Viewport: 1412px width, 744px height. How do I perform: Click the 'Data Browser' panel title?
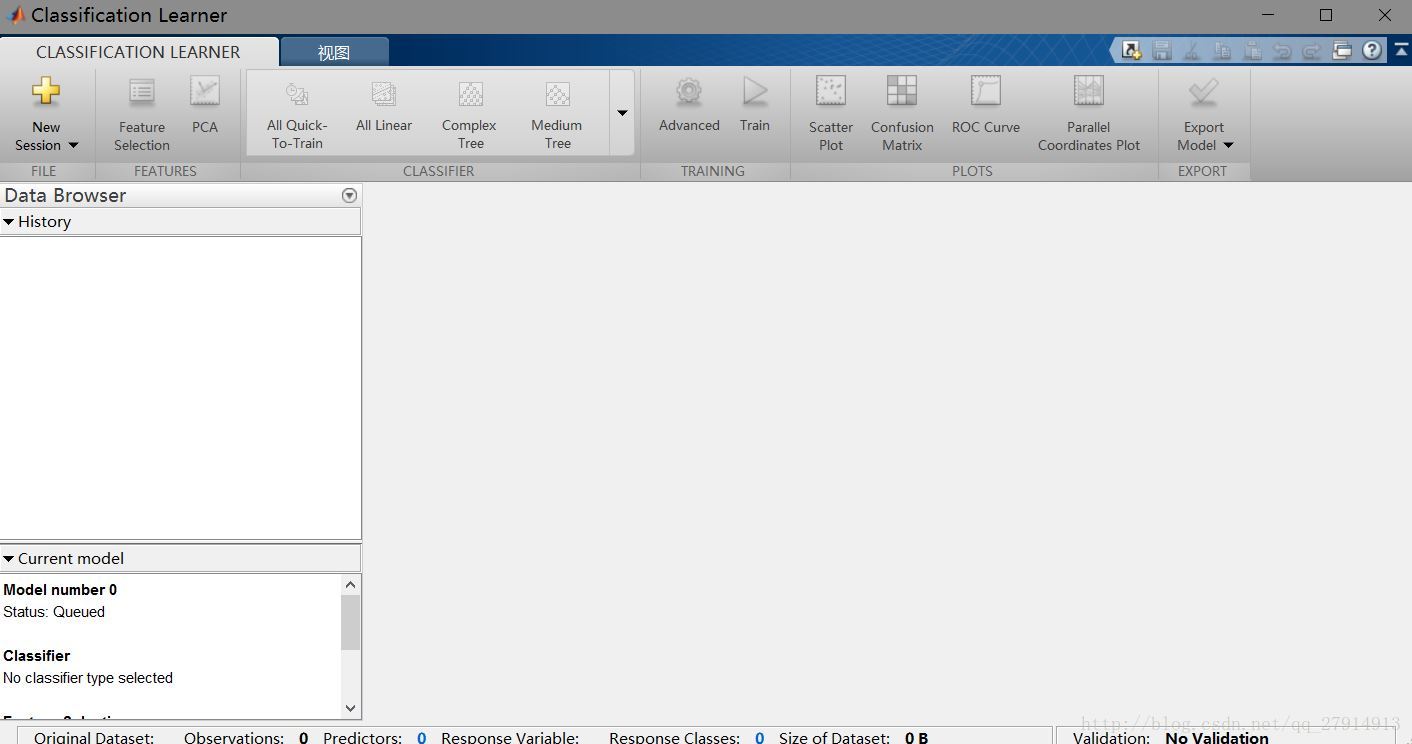pos(65,196)
